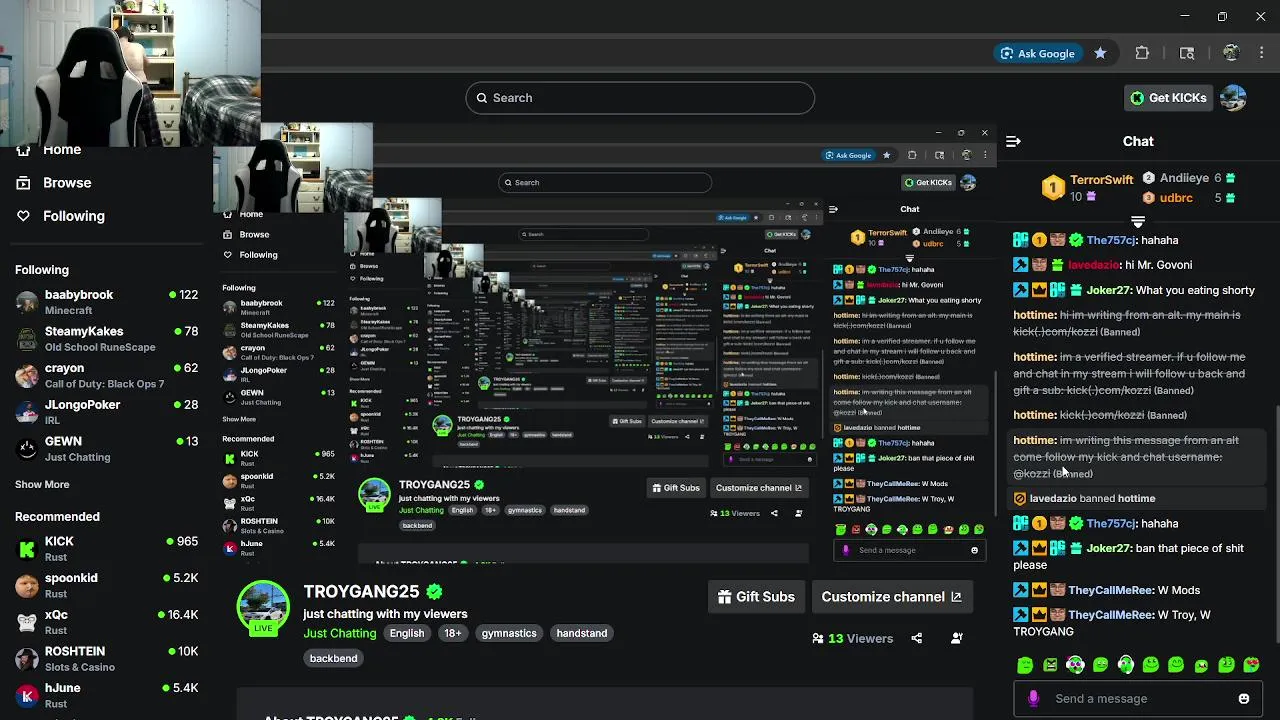This screenshot has width=1280, height=720.
Task: Select the backbend tag
Action: pos(333,658)
